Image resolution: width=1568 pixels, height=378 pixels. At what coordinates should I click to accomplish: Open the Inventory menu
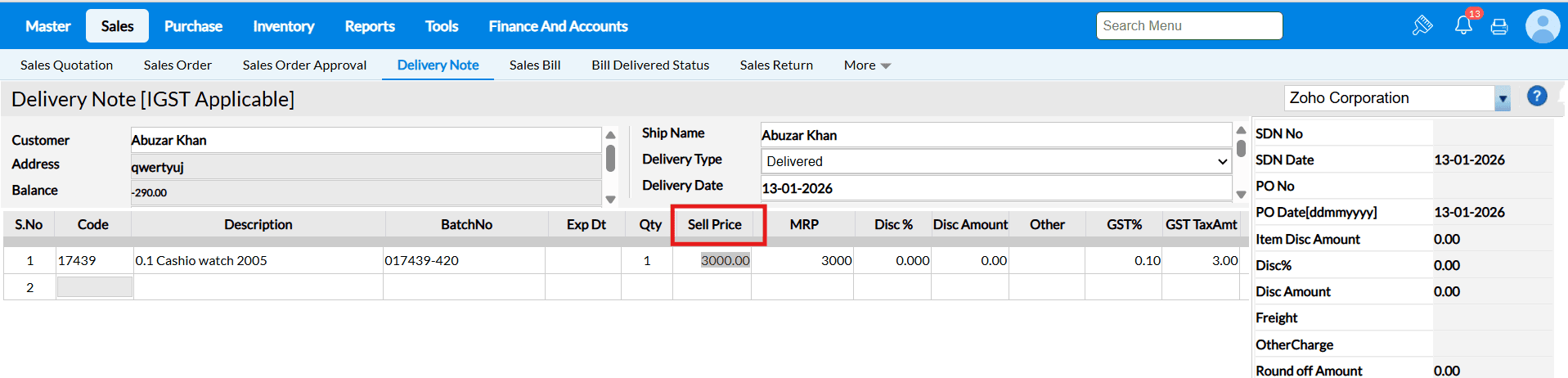tap(283, 26)
